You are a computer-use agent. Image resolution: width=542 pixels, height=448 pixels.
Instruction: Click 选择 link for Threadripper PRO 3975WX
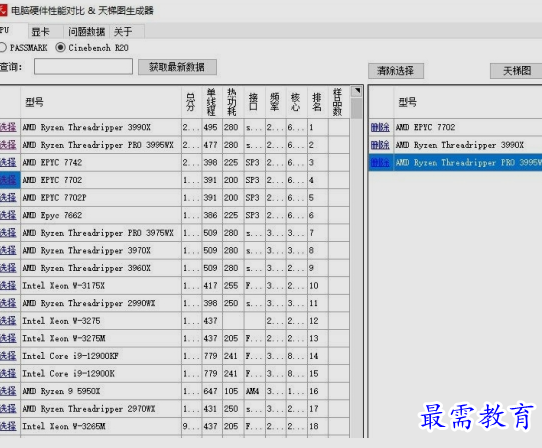8,233
